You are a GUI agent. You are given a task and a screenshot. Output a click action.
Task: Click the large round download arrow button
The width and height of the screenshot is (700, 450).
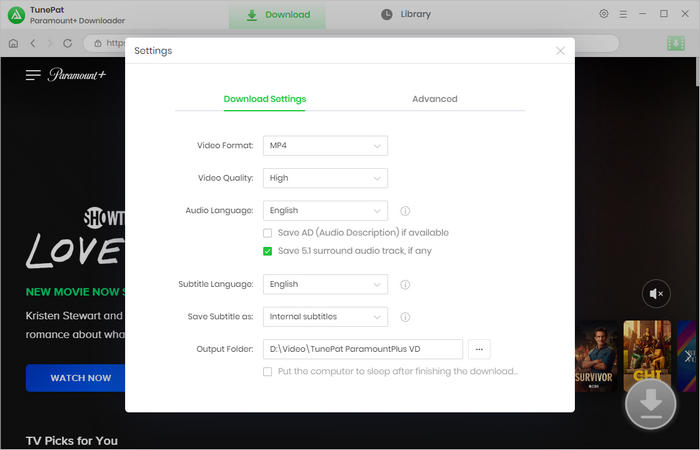coord(650,404)
